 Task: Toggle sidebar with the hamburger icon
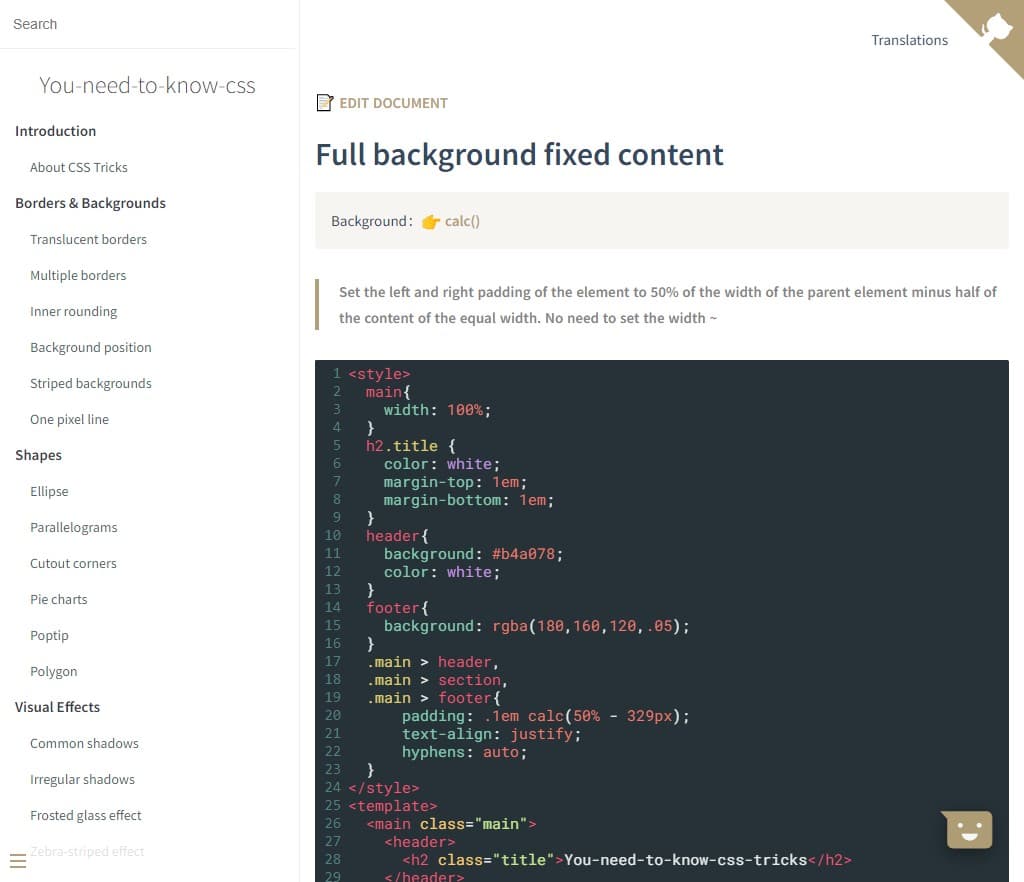click(x=18, y=861)
